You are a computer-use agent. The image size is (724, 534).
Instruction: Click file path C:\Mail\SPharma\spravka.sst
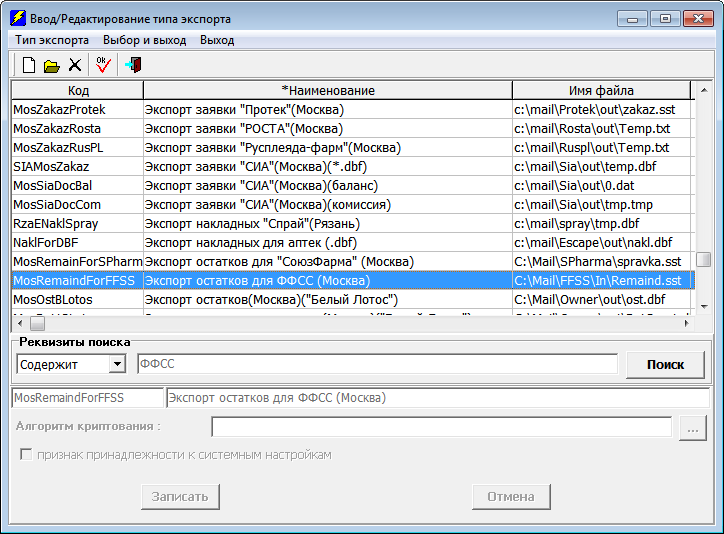click(602, 262)
